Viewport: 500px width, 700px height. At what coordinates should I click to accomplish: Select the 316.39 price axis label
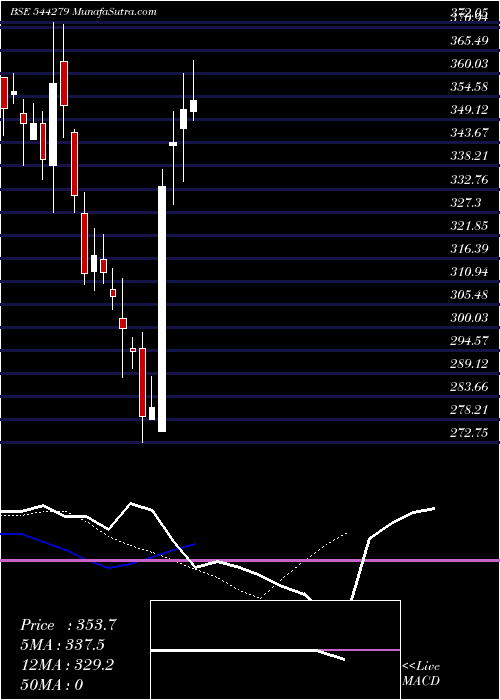[468, 249]
